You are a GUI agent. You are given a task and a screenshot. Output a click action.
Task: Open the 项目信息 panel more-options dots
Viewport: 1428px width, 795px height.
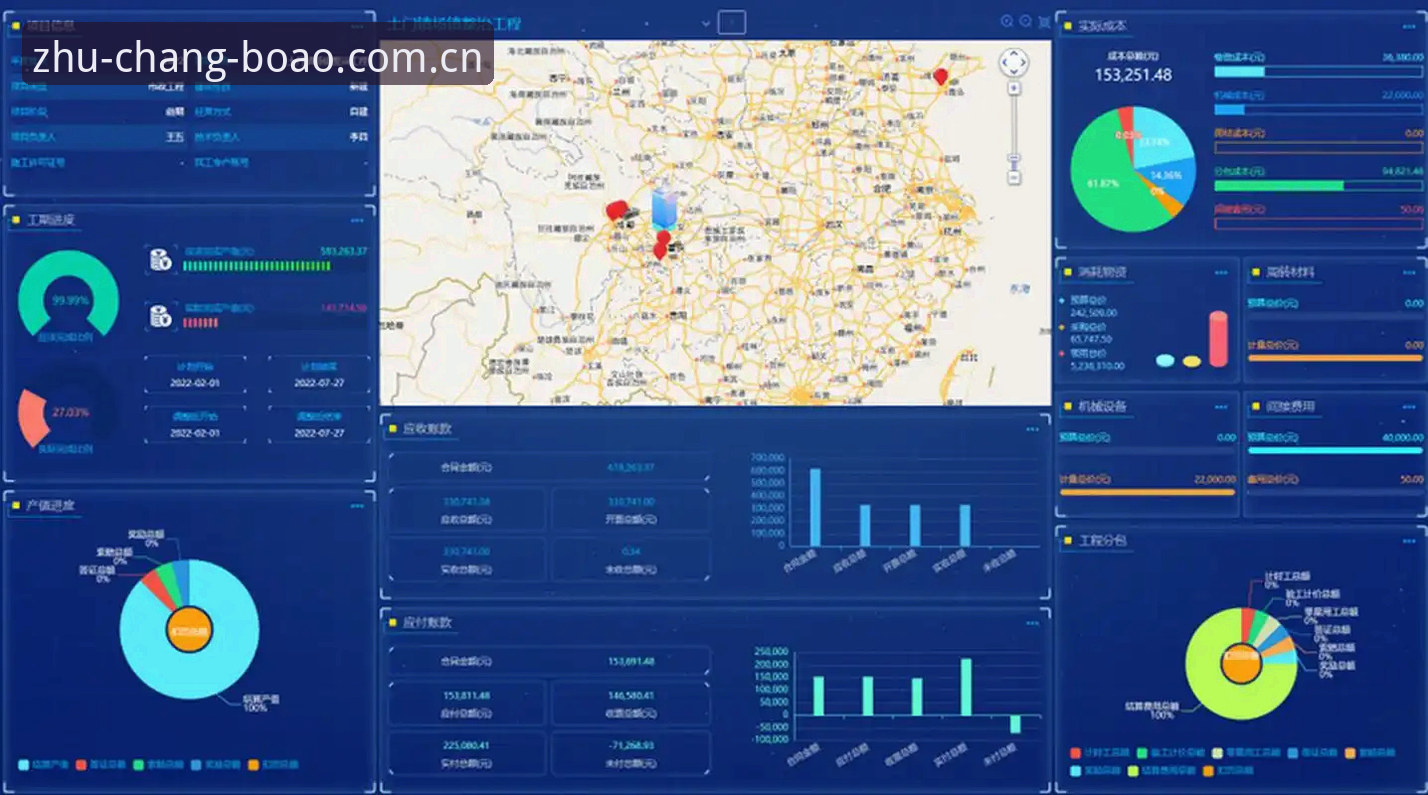coord(358,26)
